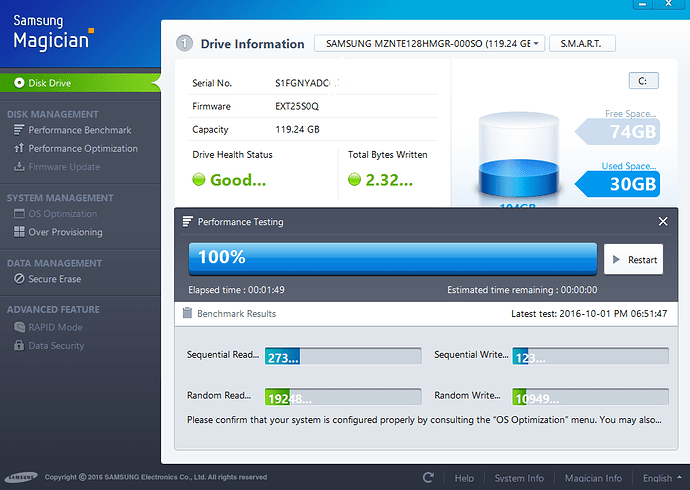Viewport: 690px width, 490px height.
Task: Click the Total Bytes Written green indicator
Action: 354,179
